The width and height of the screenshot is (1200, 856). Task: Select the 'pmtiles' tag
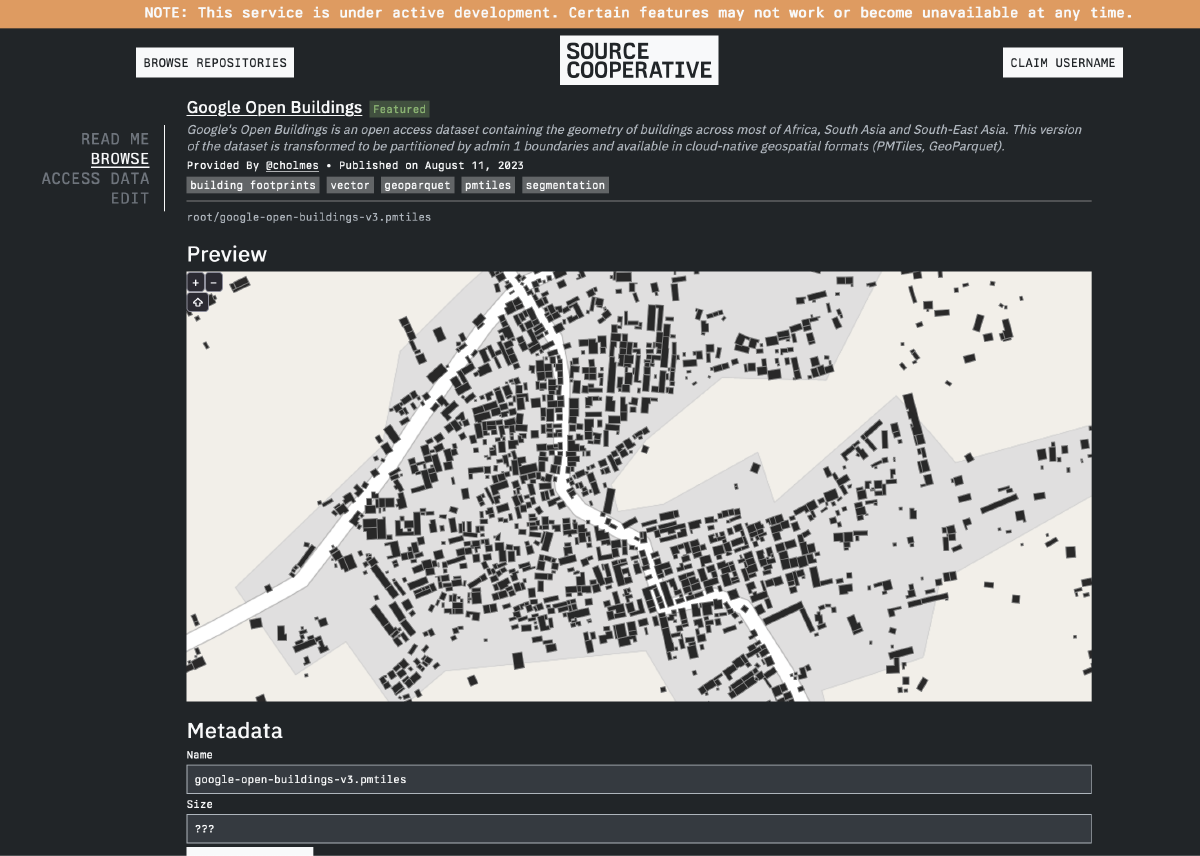487,184
